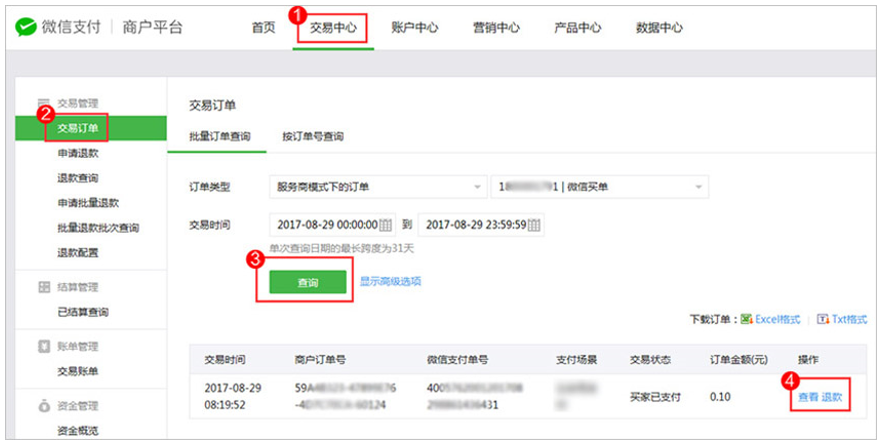The image size is (887, 445).
Task: Open calendar picker for end time field
Action: coord(534,225)
